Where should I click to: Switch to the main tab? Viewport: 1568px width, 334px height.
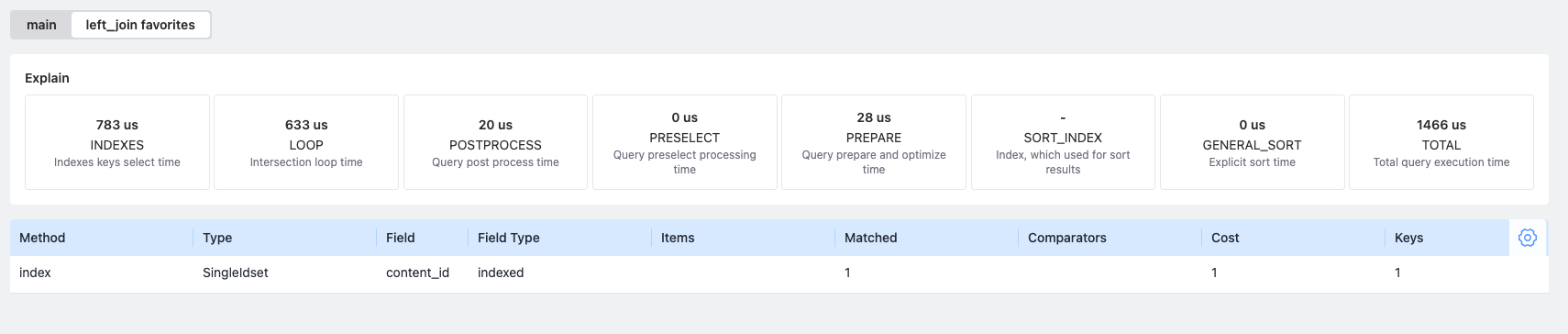pos(41,25)
